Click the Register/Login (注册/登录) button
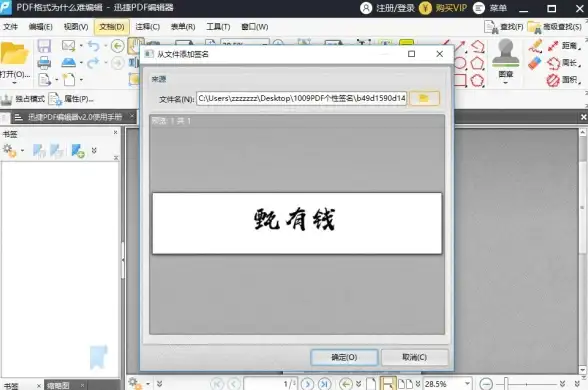 [x=388, y=8]
